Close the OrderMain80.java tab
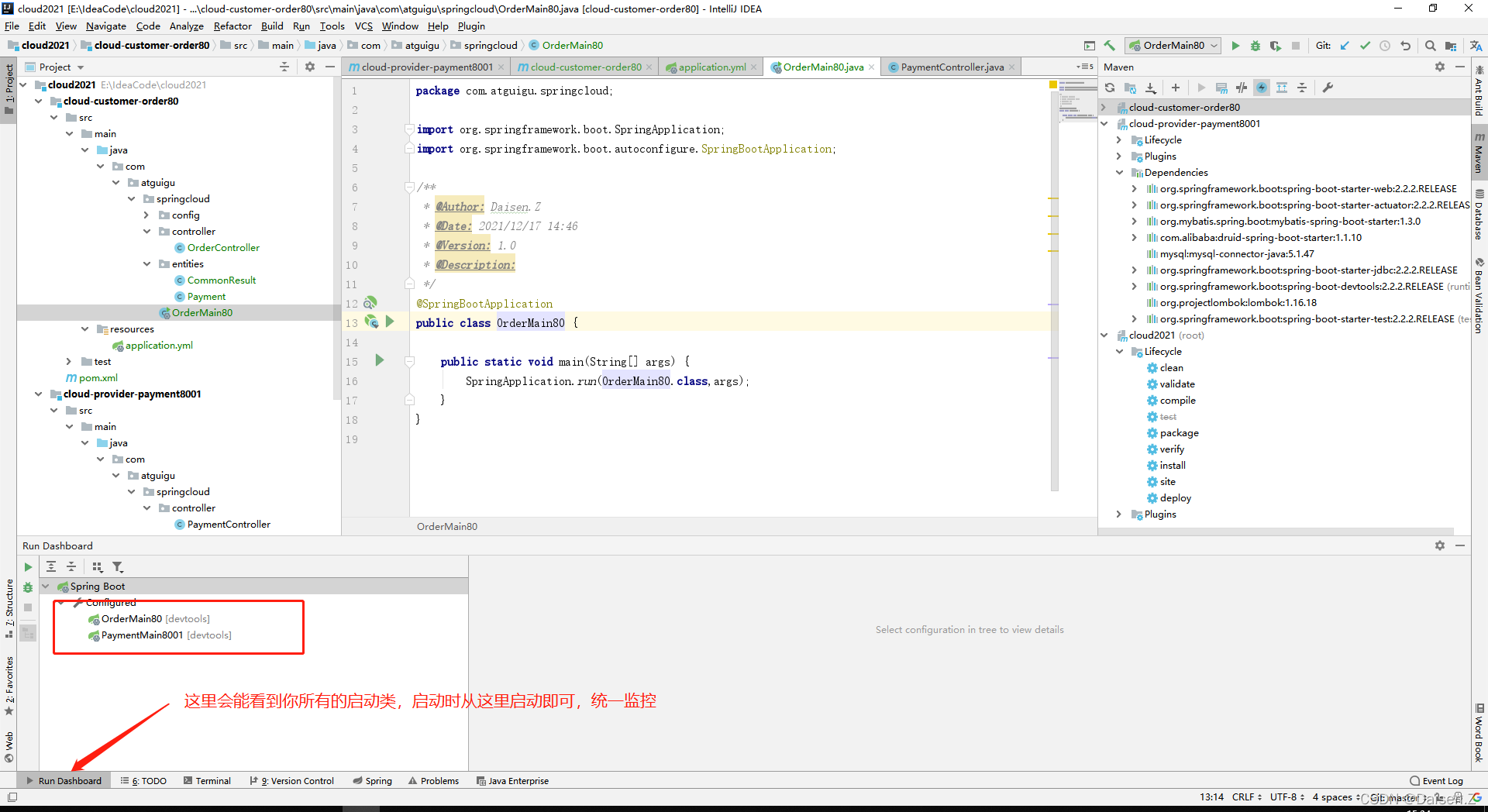This screenshot has height=812, width=1488. [x=871, y=67]
